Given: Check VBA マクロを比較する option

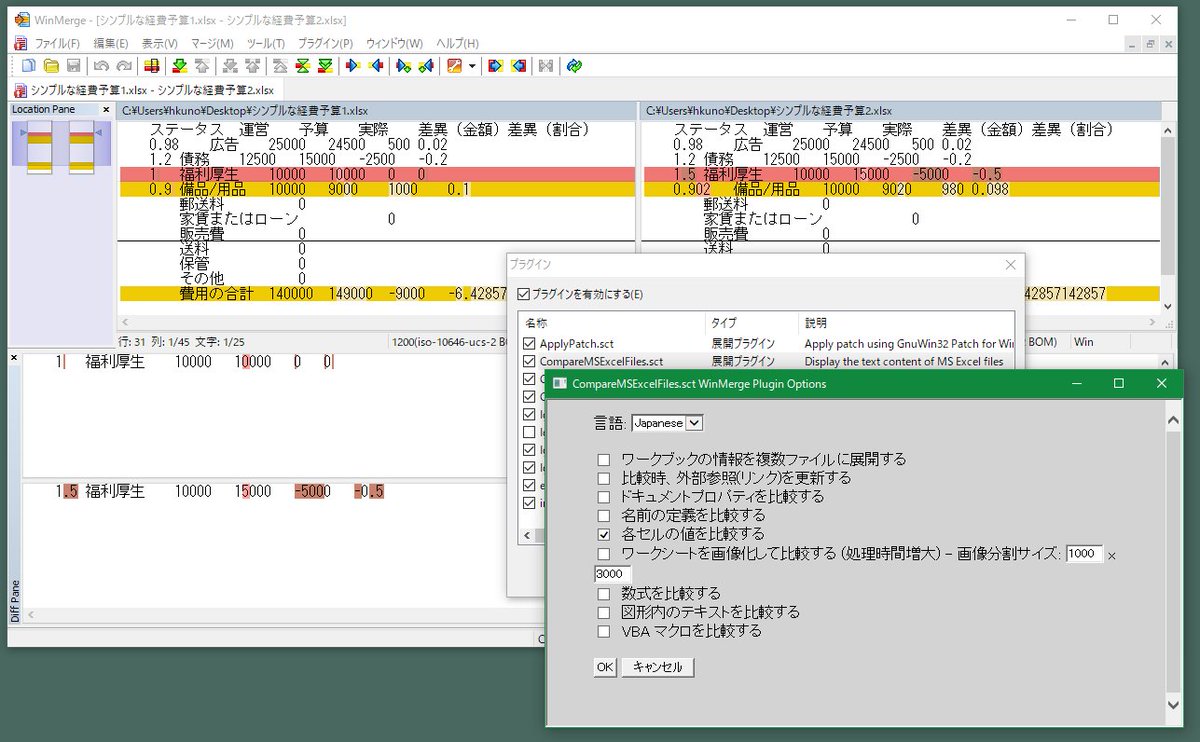Looking at the screenshot, I should pyautogui.click(x=603, y=632).
